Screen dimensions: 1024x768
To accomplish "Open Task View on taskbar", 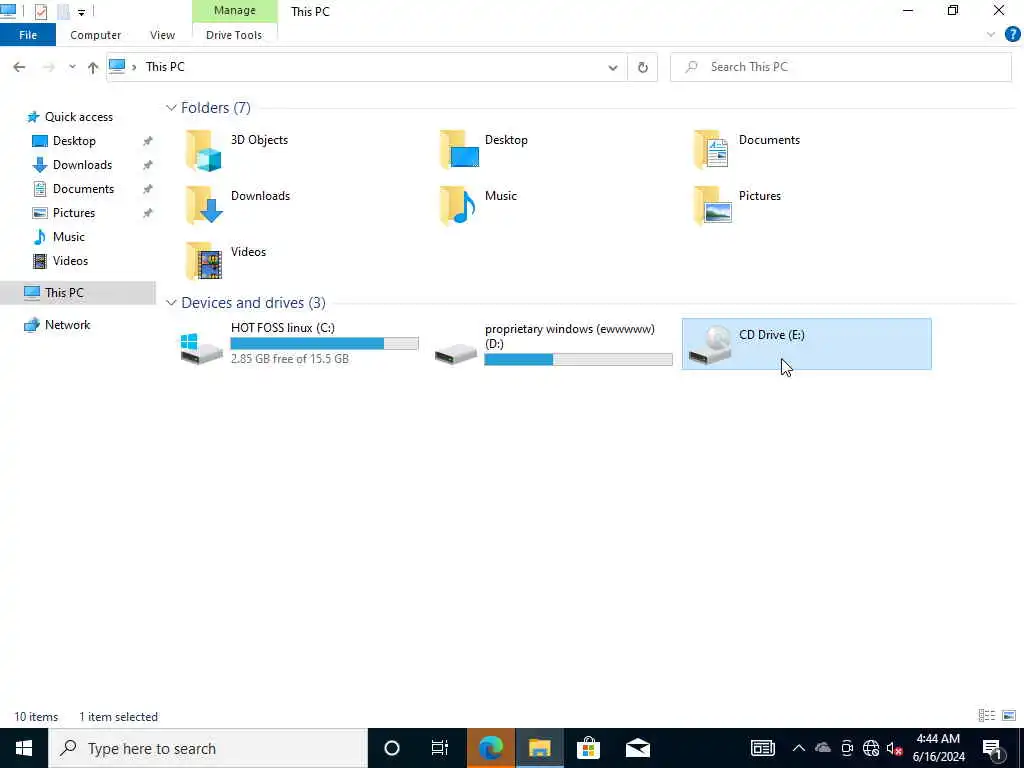I will [x=440, y=748].
